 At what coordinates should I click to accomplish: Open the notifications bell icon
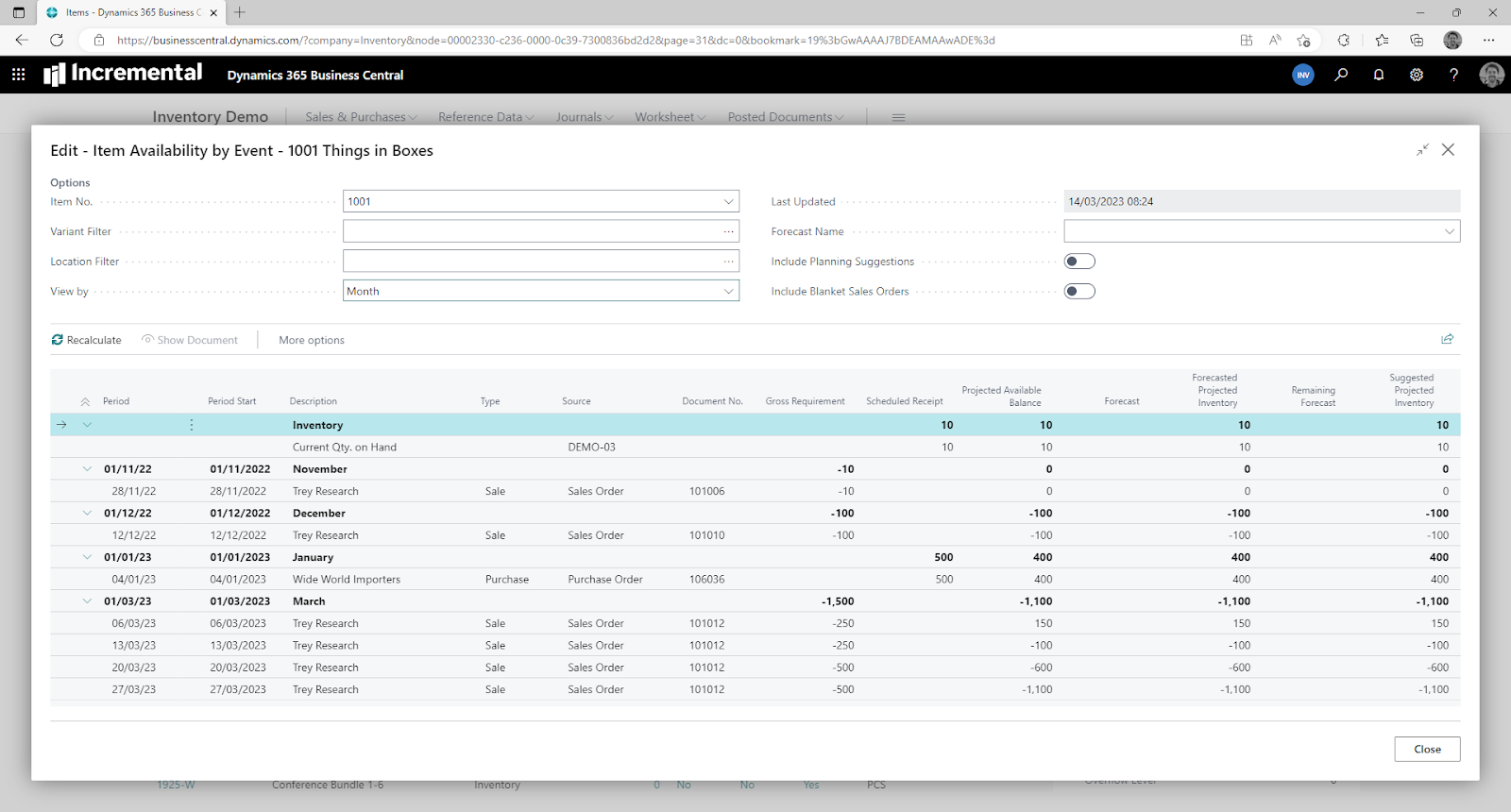(x=1379, y=75)
